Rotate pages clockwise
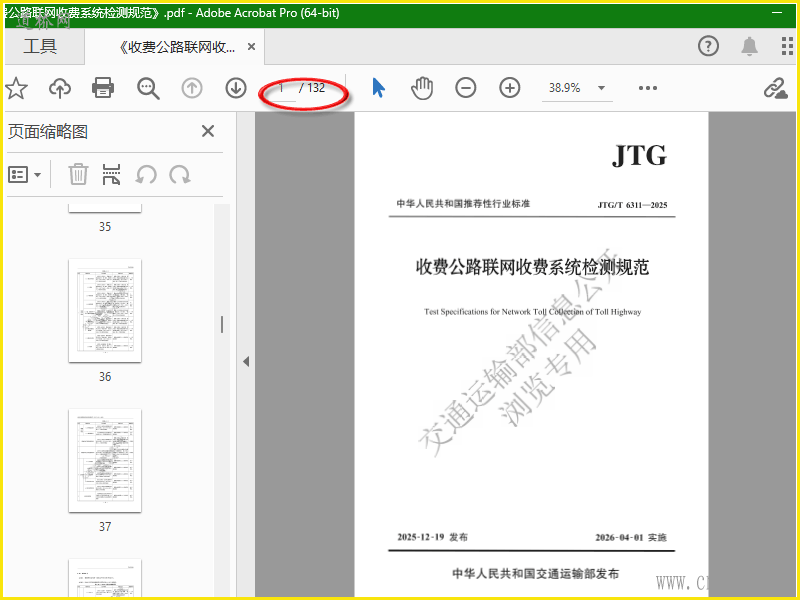 coord(180,174)
